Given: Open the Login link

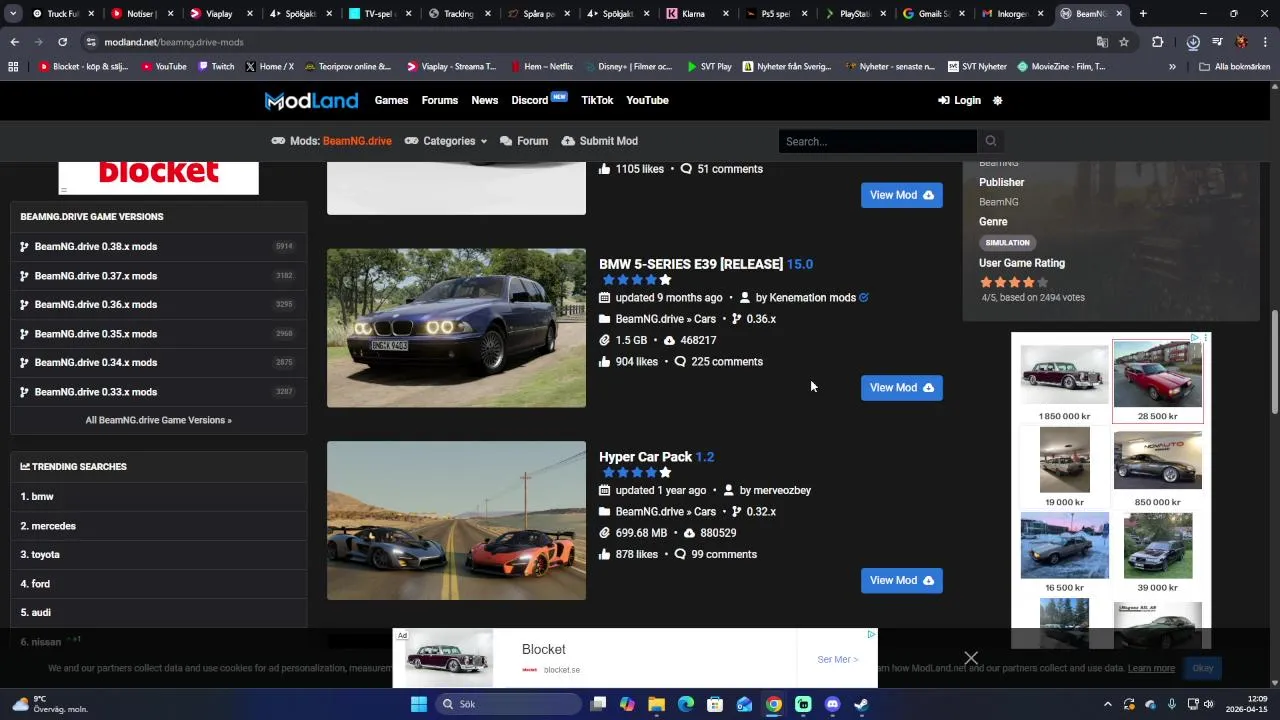Looking at the screenshot, I should coord(959,100).
